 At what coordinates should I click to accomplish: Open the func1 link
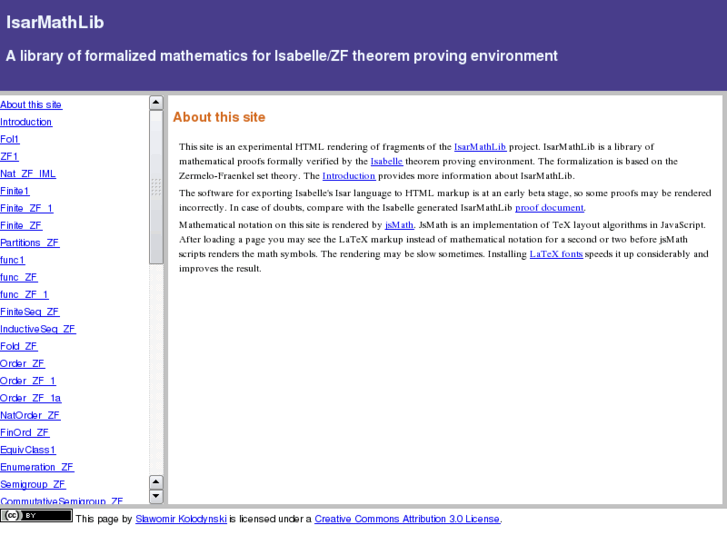pos(13,260)
